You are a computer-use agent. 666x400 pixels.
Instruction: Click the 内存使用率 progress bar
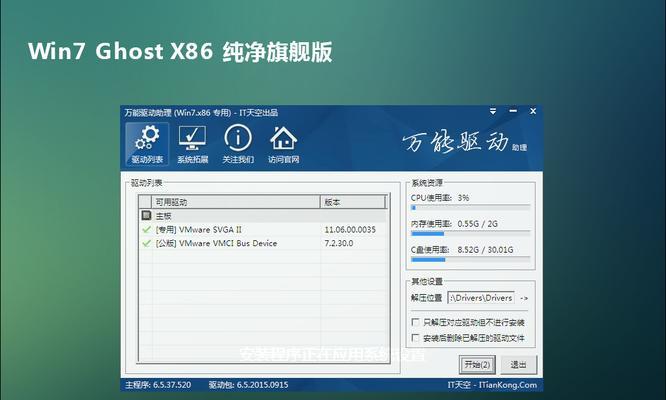point(470,234)
